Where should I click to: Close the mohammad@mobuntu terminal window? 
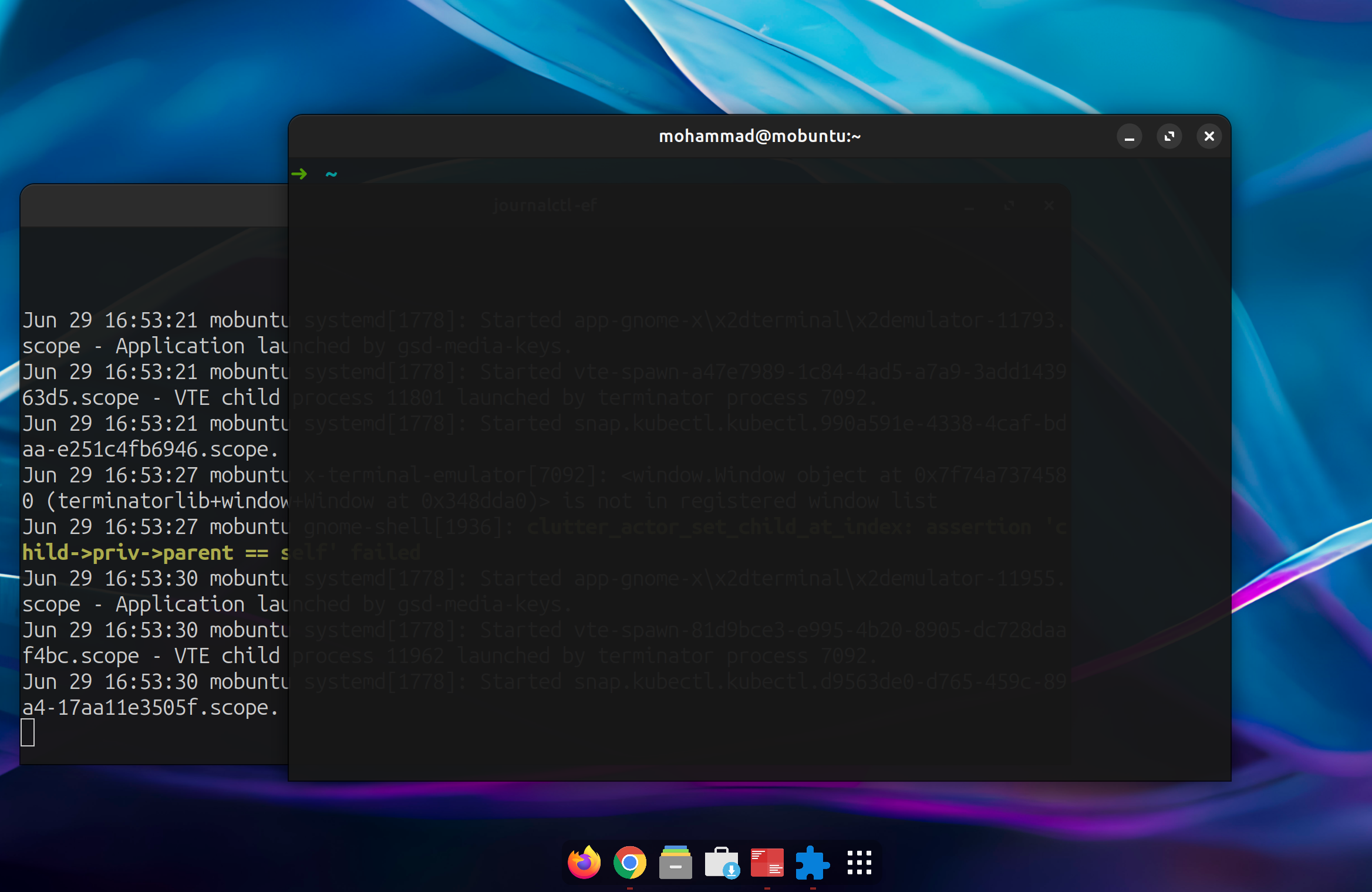1209,136
